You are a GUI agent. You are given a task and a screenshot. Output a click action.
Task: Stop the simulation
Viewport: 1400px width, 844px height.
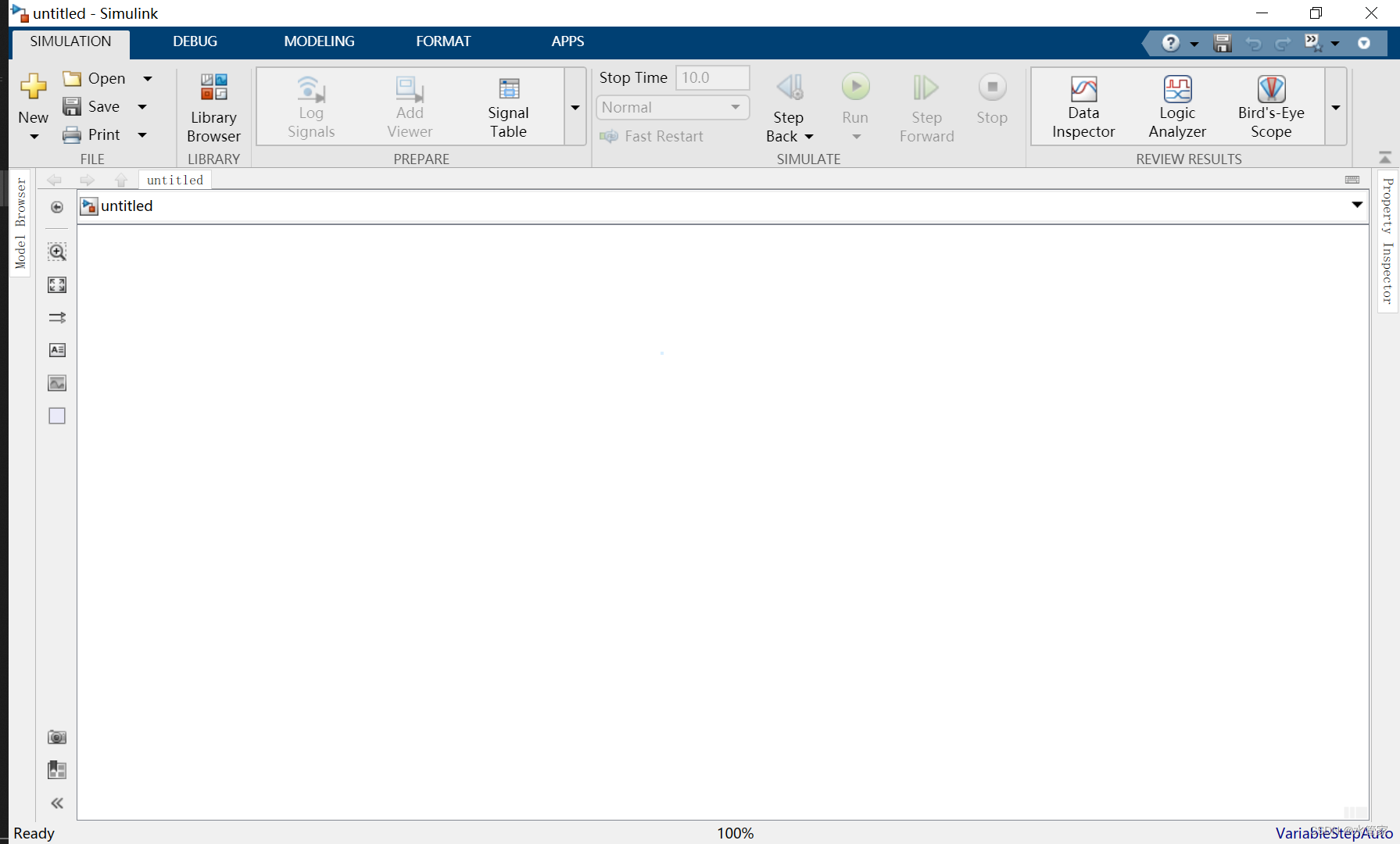tap(992, 98)
